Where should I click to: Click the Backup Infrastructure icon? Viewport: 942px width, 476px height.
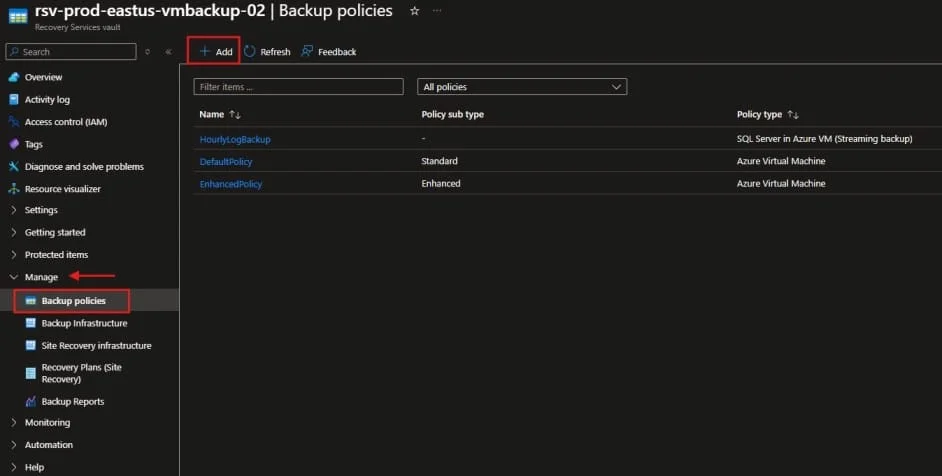pyautogui.click(x=31, y=323)
